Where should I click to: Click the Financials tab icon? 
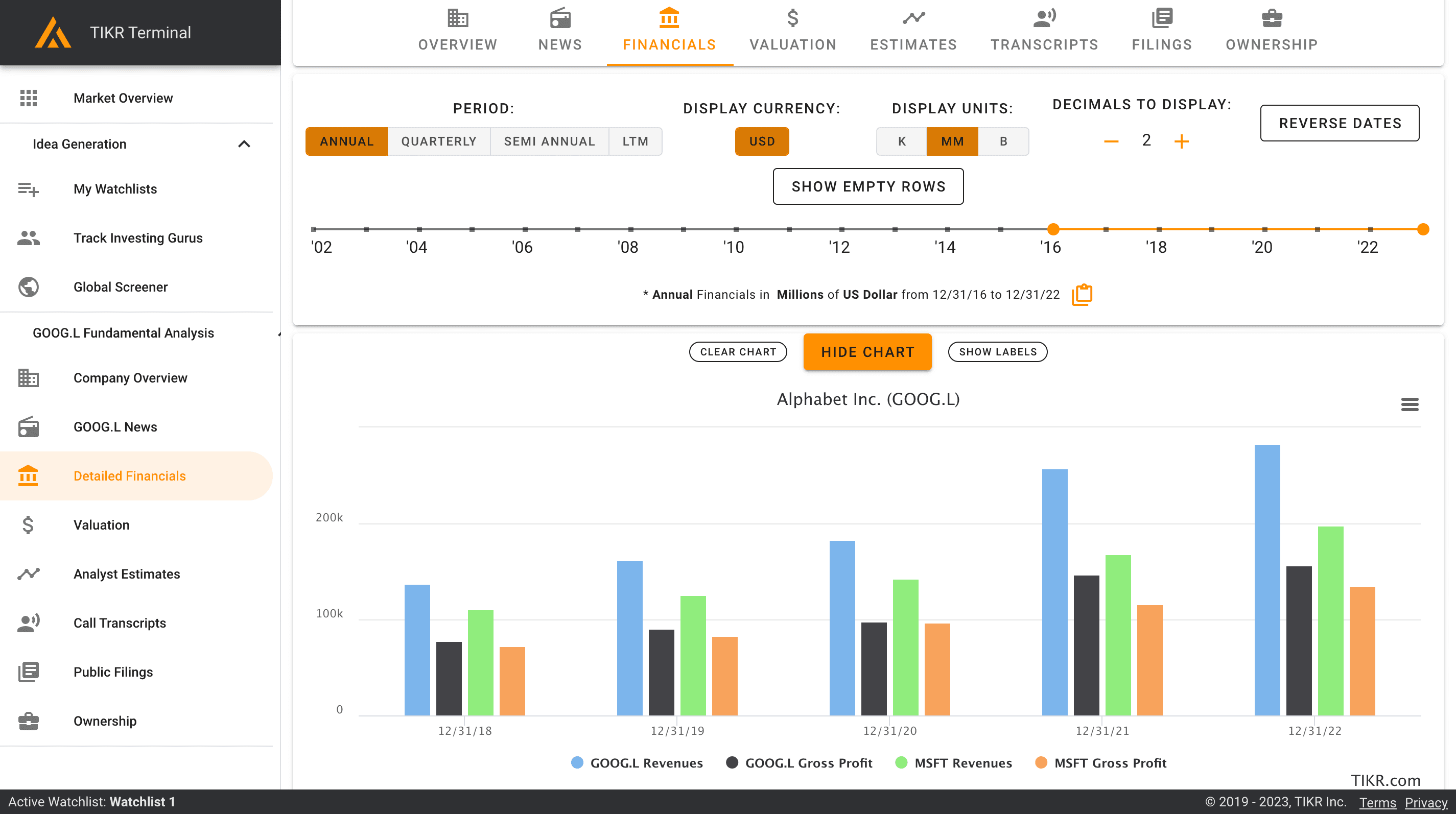(669, 18)
